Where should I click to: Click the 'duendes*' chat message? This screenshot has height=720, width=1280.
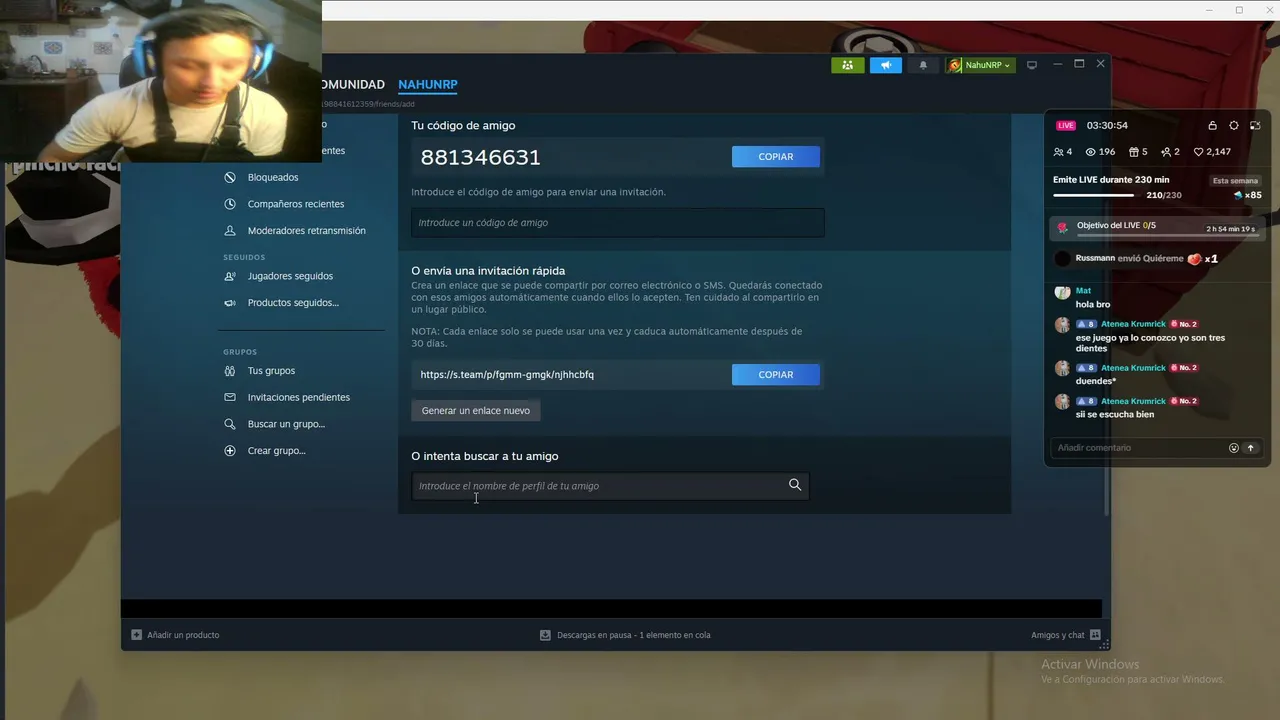pyautogui.click(x=1095, y=381)
